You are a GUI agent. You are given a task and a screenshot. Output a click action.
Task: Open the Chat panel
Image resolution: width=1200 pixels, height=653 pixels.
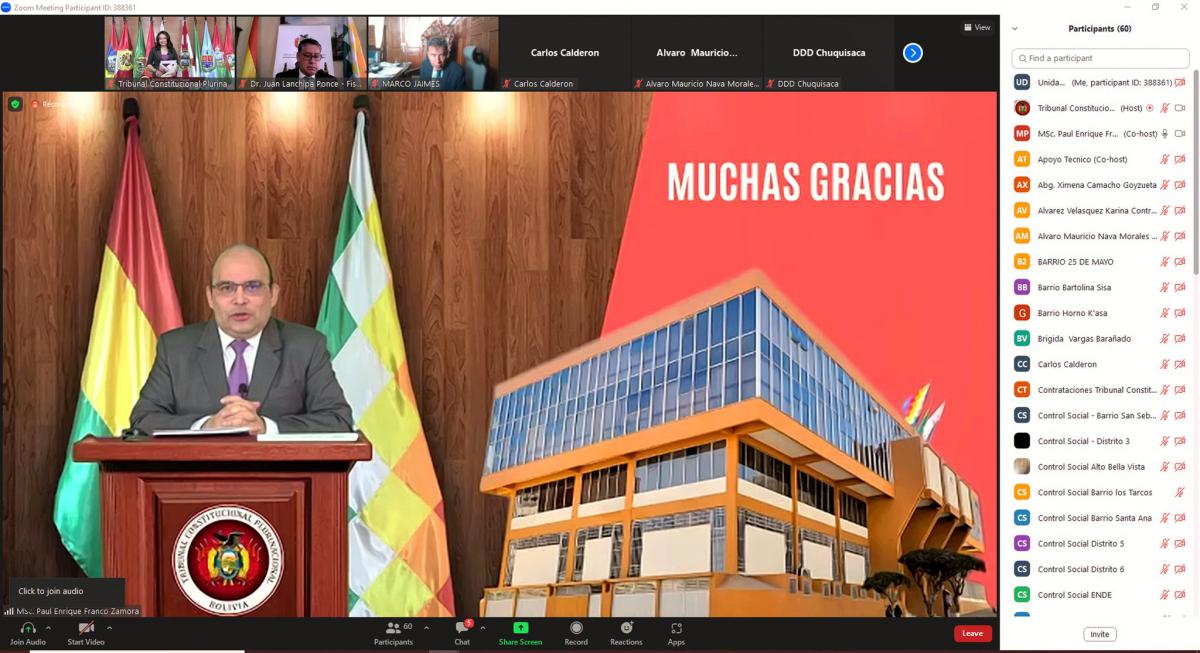(462, 629)
